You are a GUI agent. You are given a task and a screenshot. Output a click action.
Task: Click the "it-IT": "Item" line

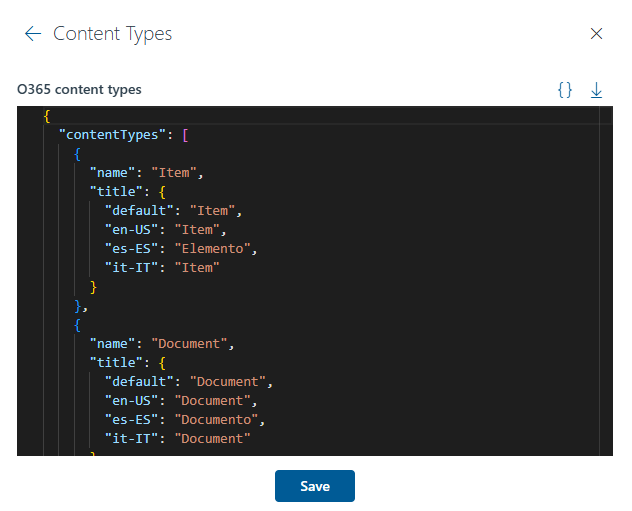[x=162, y=268]
